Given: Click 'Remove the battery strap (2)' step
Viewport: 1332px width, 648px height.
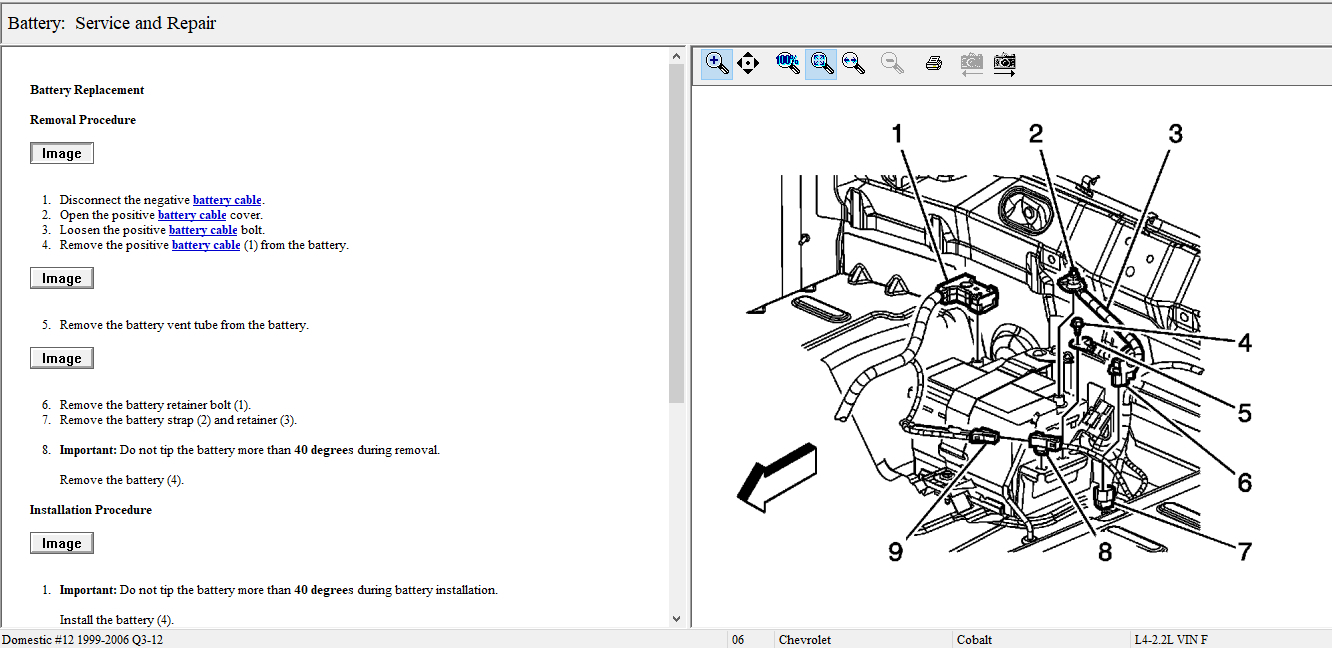Looking at the screenshot, I should pyautogui.click(x=178, y=420).
